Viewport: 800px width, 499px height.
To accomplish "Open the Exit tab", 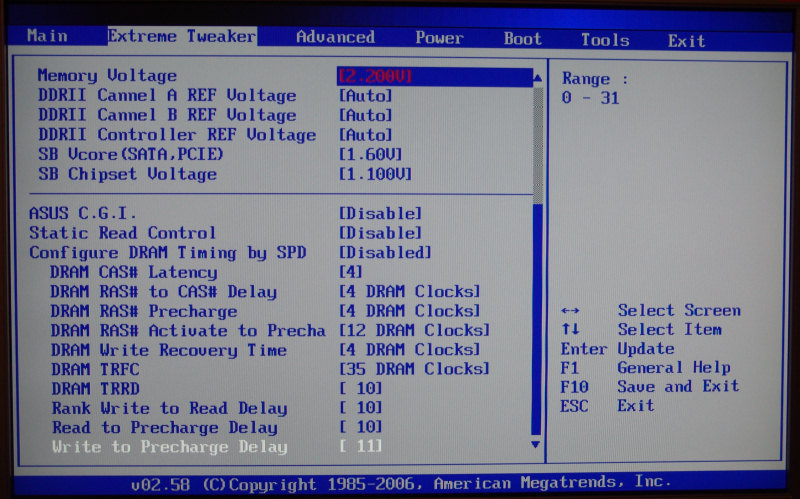I will tap(686, 41).
